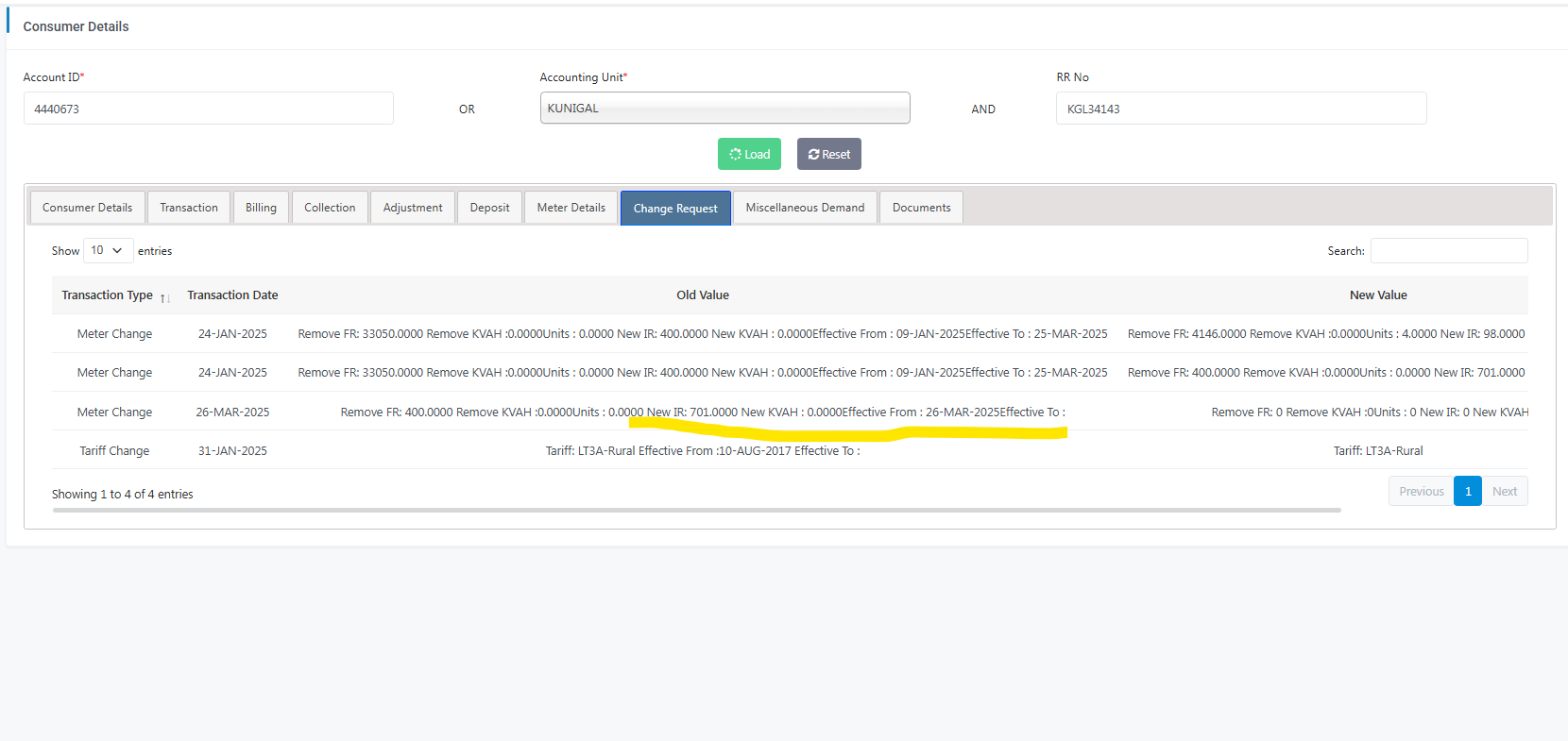The width and height of the screenshot is (1568, 741).
Task: Open the Accounting Unit dropdown
Action: [x=724, y=108]
